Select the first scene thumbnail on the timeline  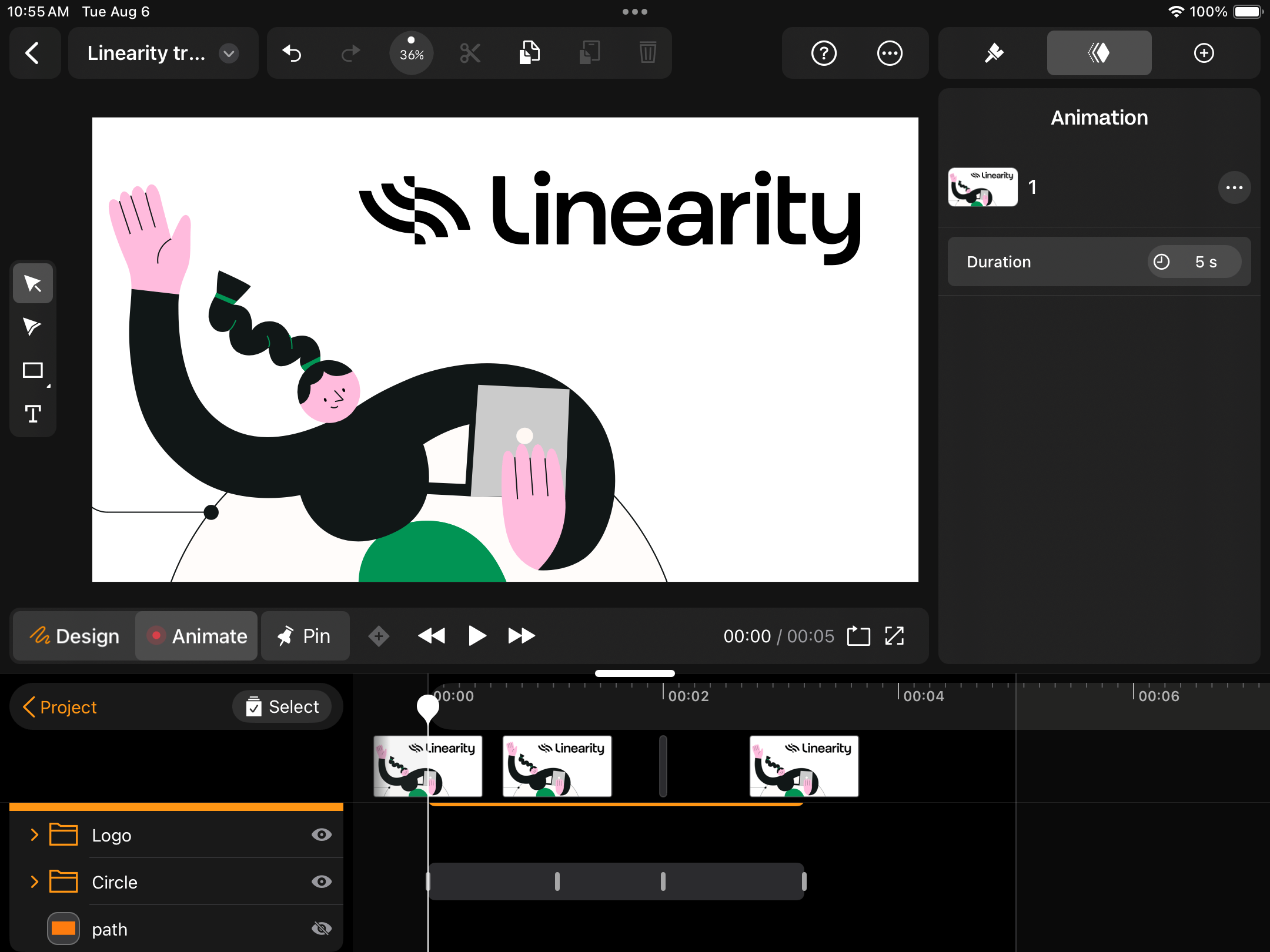[428, 766]
